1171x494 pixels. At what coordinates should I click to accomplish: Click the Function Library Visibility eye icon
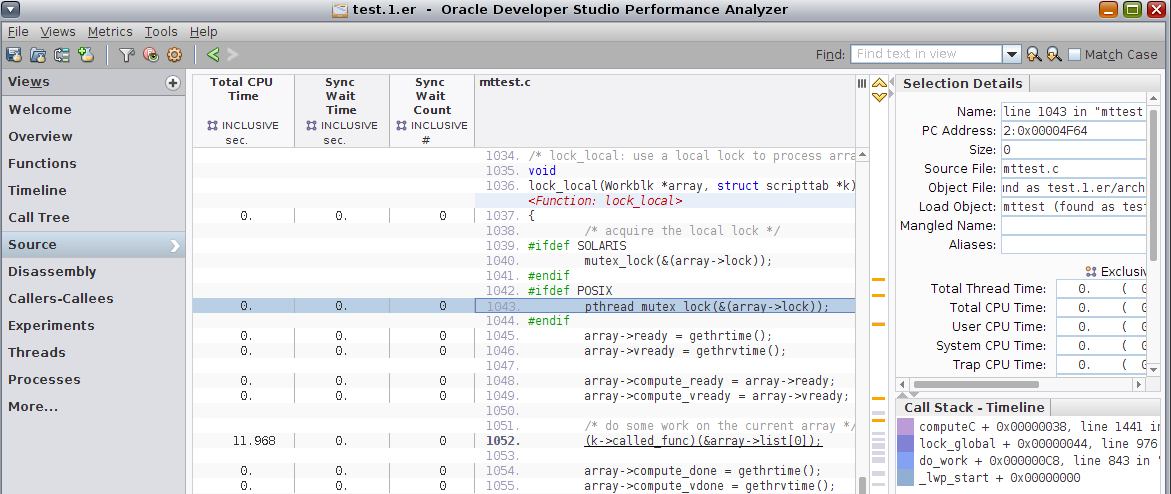click(151, 54)
